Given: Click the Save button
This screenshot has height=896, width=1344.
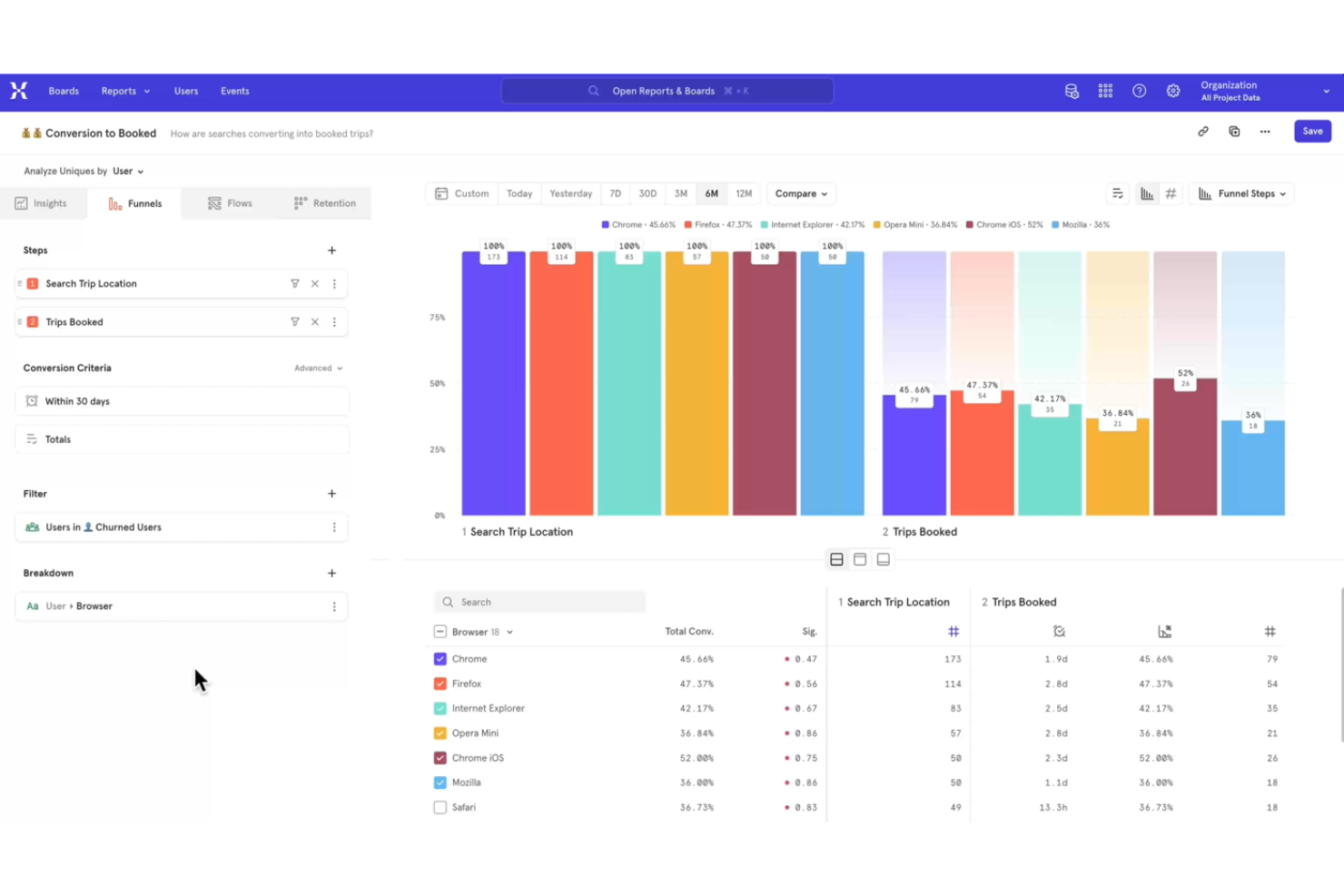Looking at the screenshot, I should [1311, 131].
